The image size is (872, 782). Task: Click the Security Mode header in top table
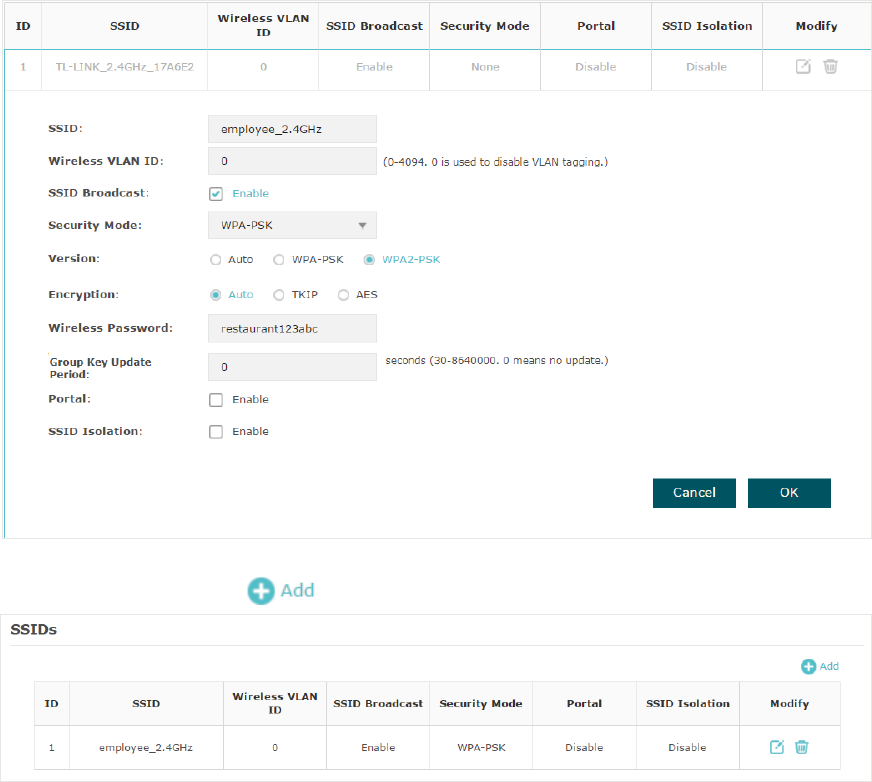tap(485, 26)
